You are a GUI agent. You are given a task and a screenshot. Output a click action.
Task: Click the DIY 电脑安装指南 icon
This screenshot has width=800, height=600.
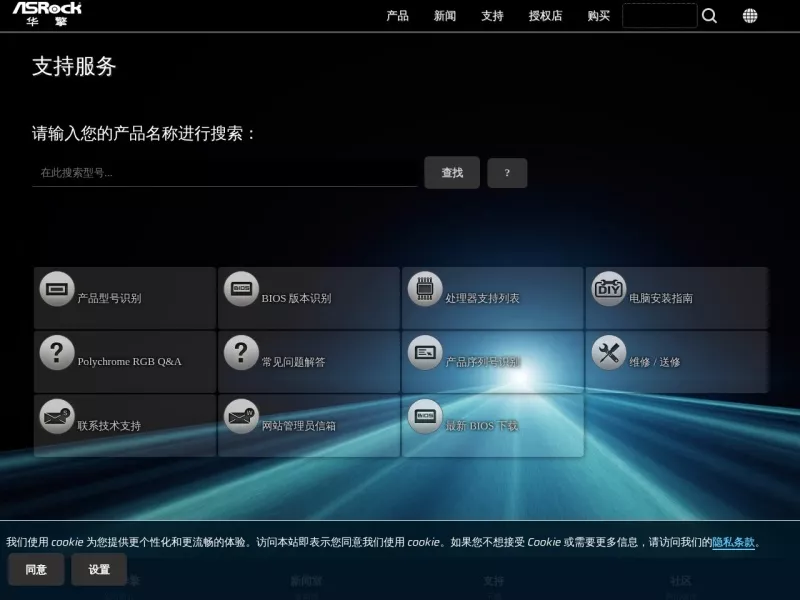[x=609, y=289]
